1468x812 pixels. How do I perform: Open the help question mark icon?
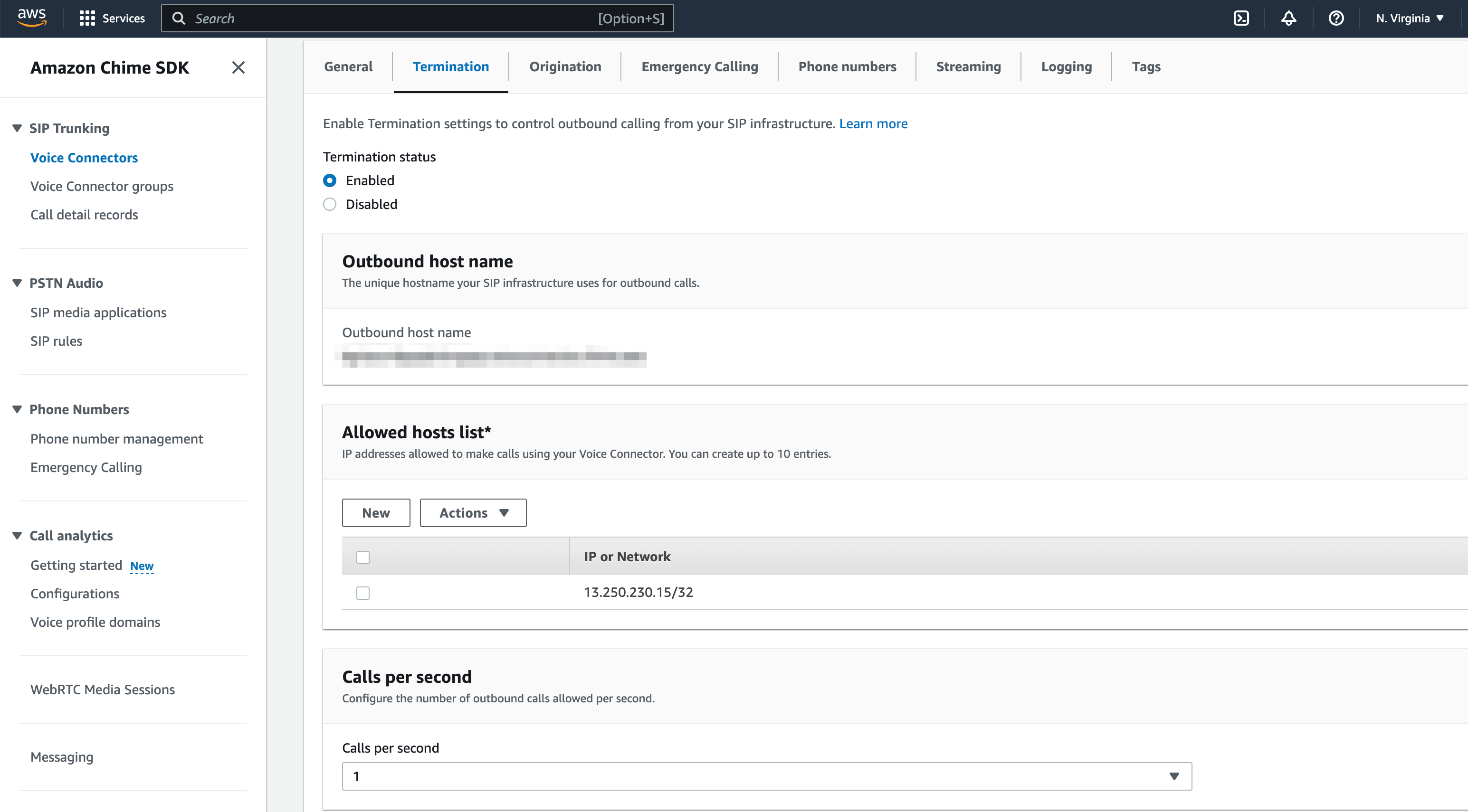click(x=1336, y=18)
